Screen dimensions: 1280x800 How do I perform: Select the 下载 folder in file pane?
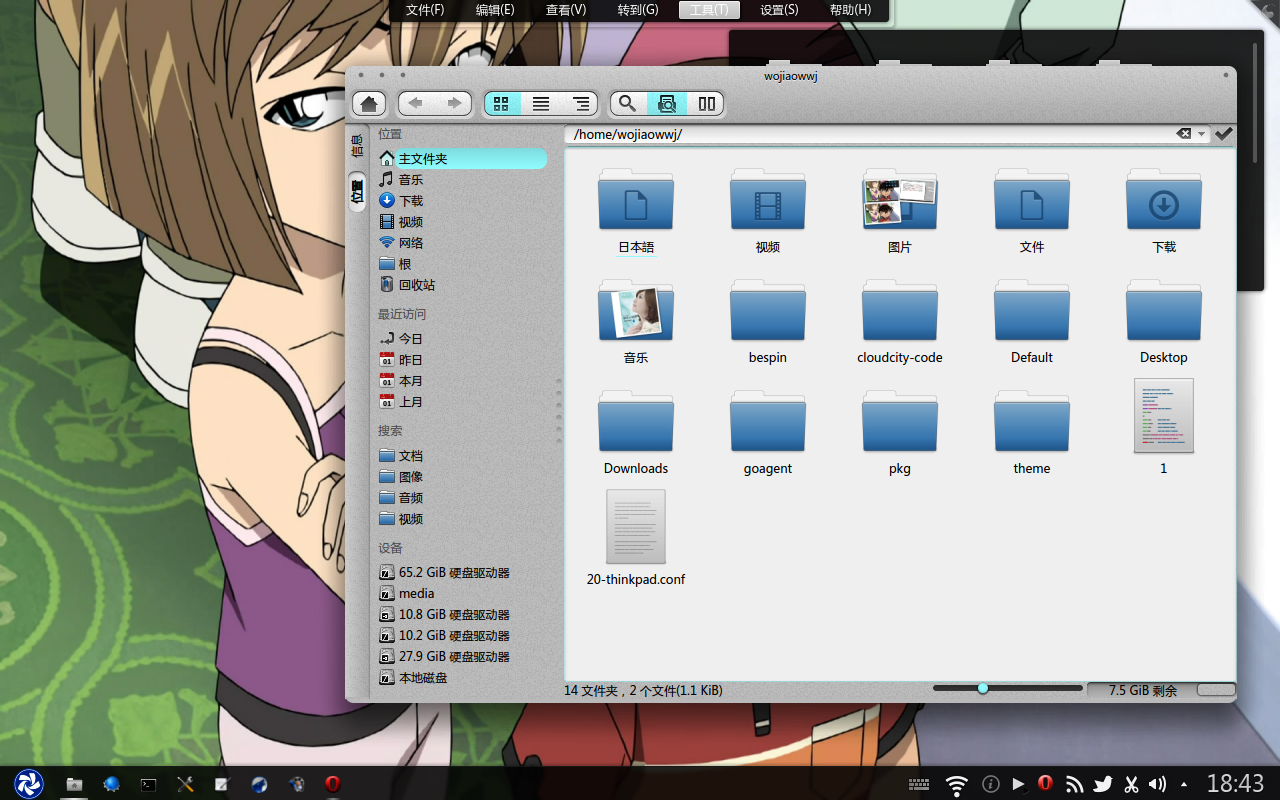[1164, 200]
